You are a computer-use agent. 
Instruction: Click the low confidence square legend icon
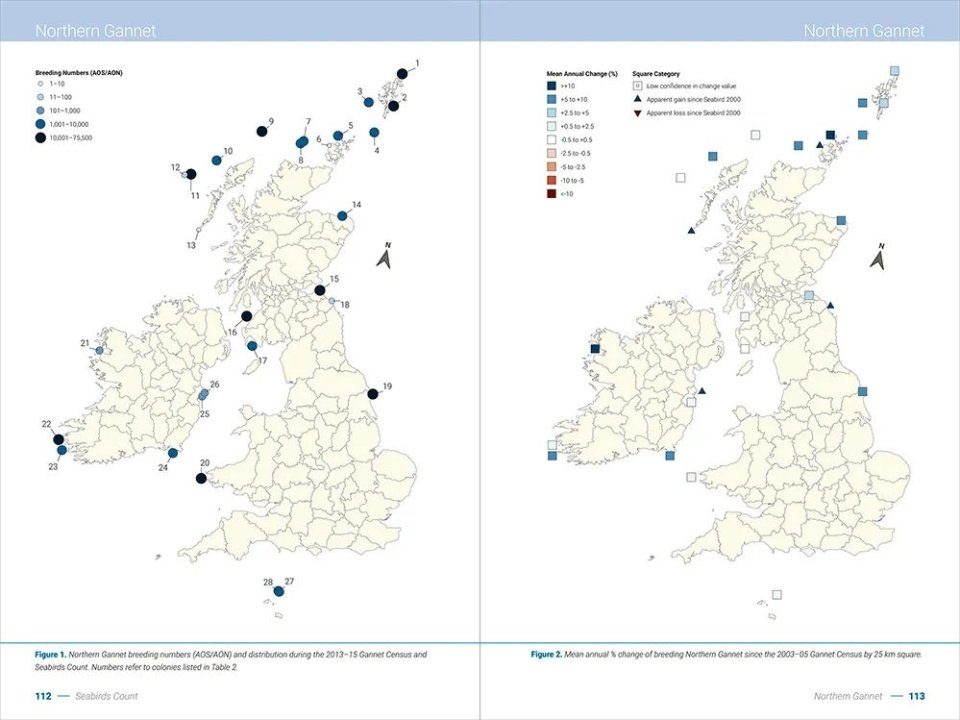click(637, 85)
